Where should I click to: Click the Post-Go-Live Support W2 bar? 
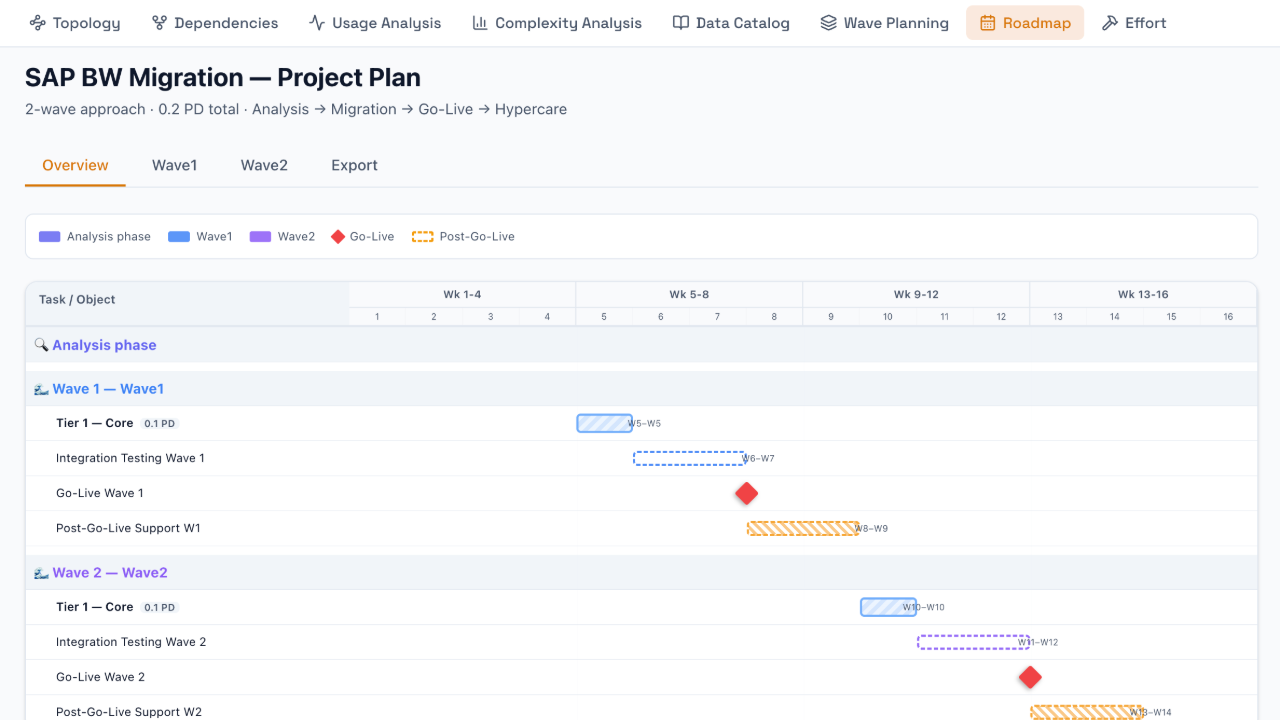1087,712
